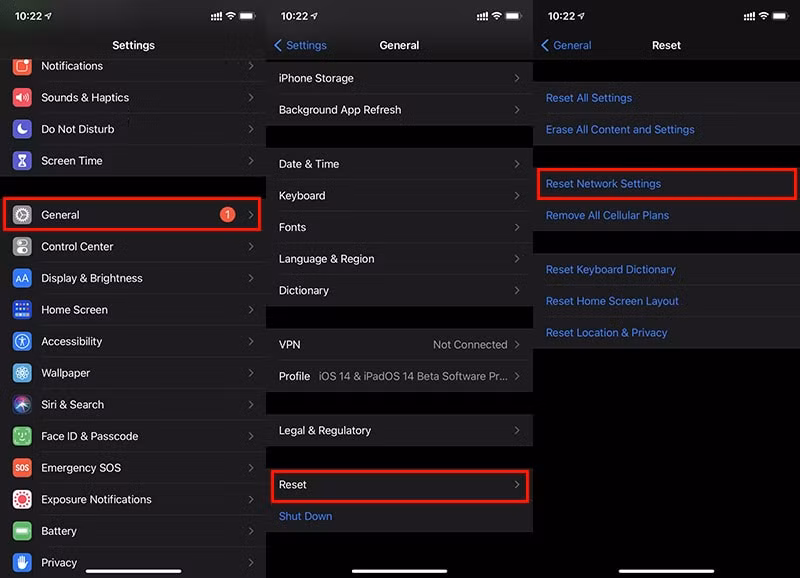Tap Remove All Cellular Plans
This screenshot has height=578, width=800.
tap(607, 215)
